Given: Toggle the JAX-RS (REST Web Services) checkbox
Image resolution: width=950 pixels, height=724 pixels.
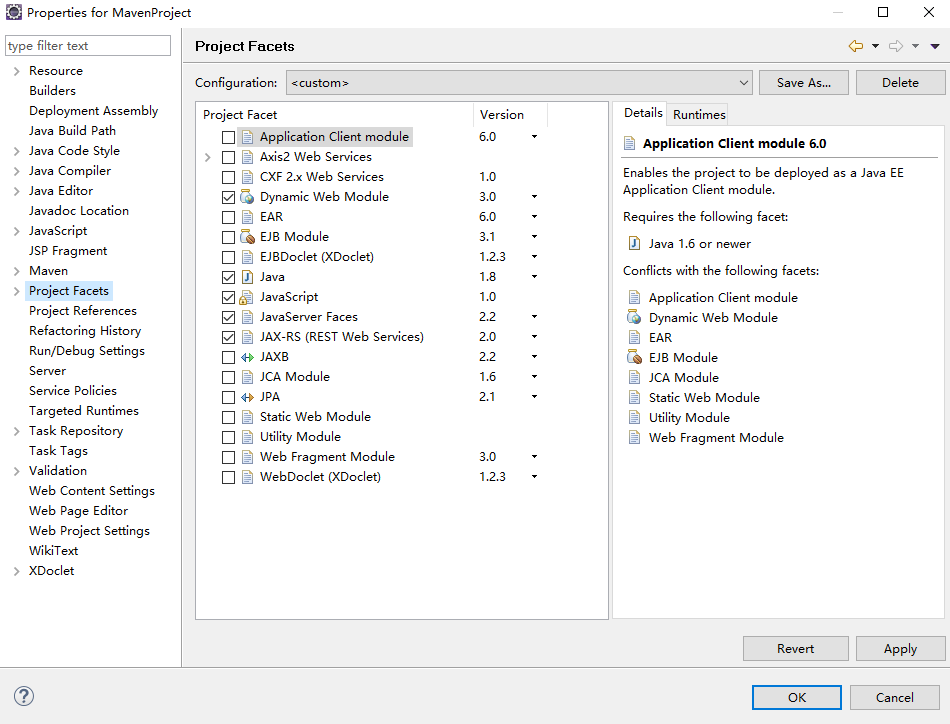Looking at the screenshot, I should [228, 337].
